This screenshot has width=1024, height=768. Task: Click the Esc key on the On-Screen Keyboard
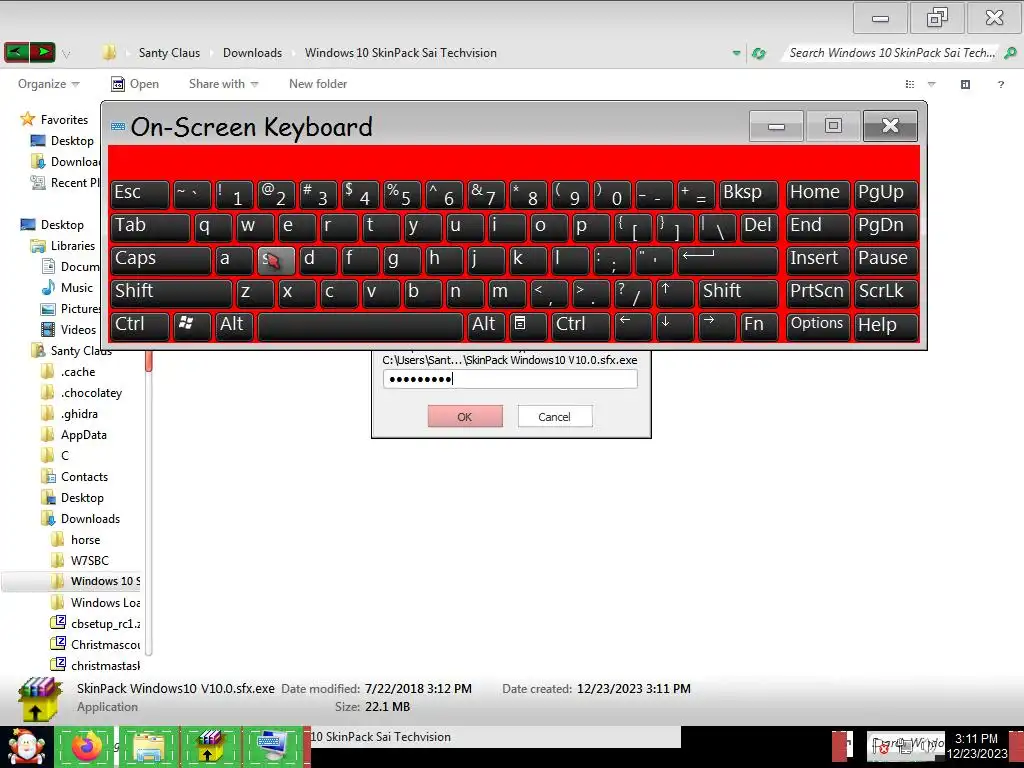tap(140, 194)
